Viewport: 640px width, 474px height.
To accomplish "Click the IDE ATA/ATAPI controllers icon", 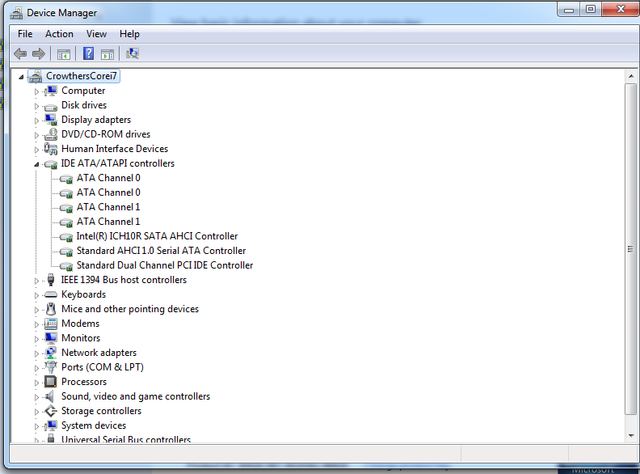I will [51, 164].
